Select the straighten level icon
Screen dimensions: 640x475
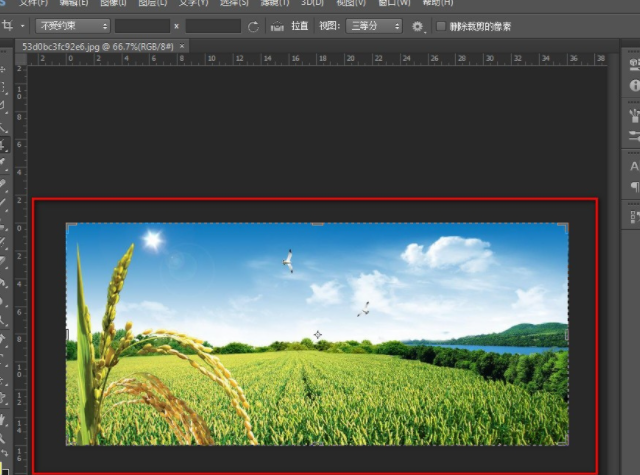click(x=277, y=27)
